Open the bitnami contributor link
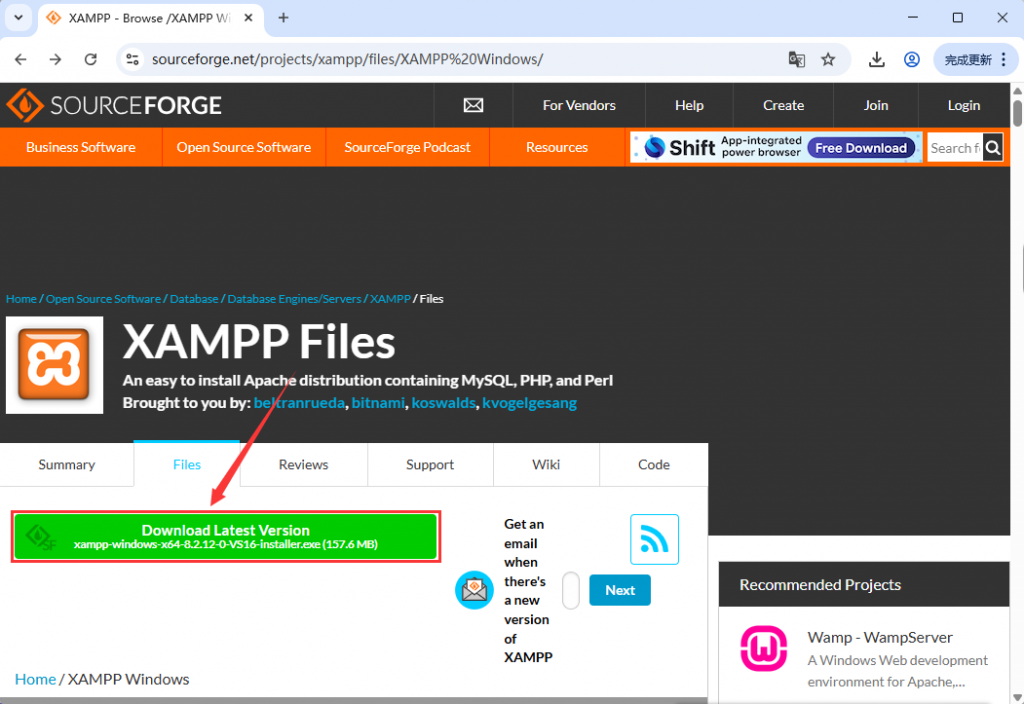Screen dimensions: 1024x704 pos(378,403)
